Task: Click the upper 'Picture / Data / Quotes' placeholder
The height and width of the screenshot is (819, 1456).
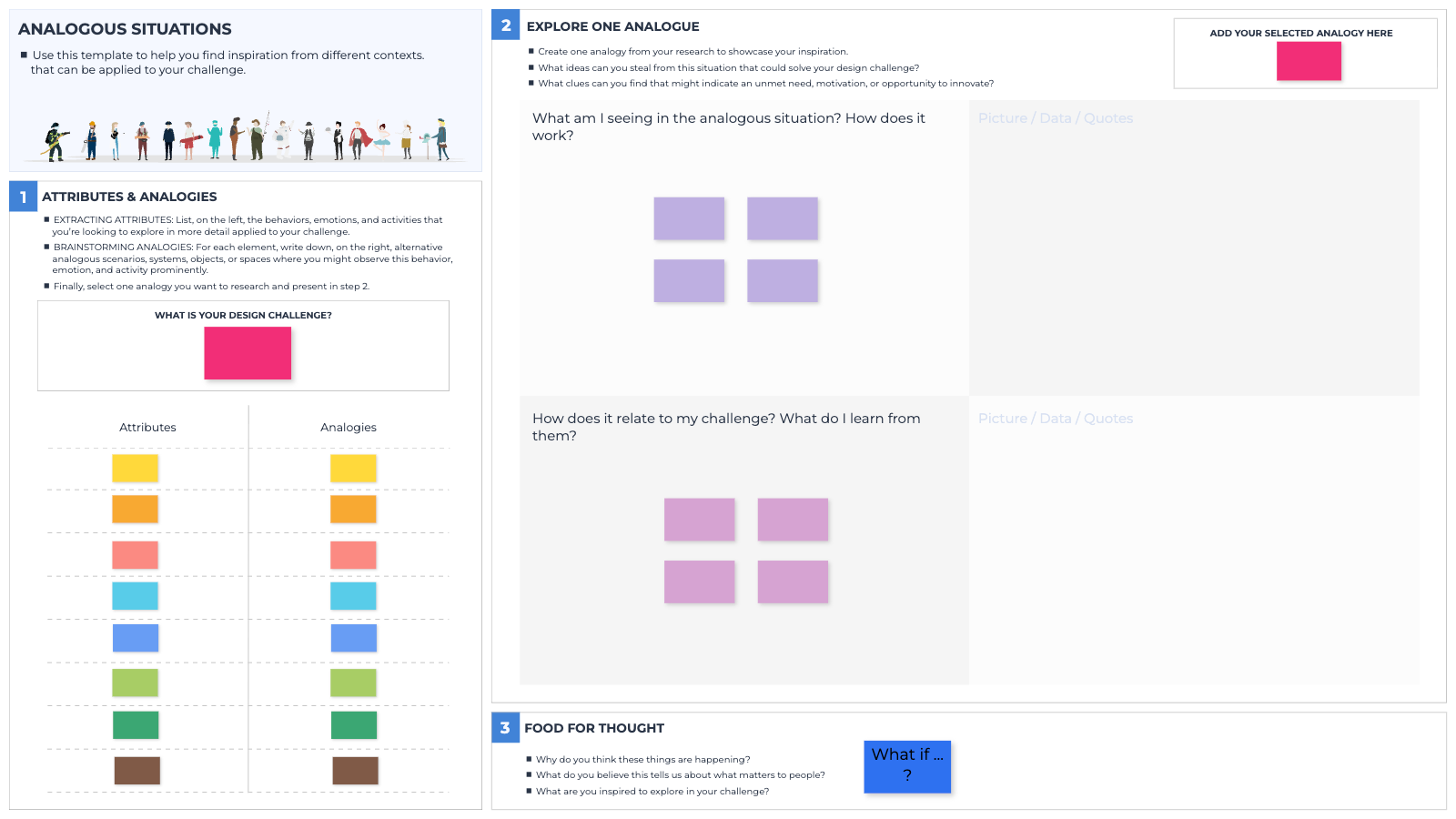Action: 1056,118
